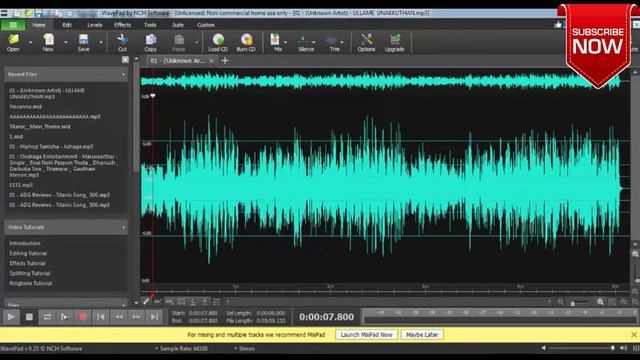Load audio from CD
The height and width of the screenshot is (360, 640).
tap(218, 42)
